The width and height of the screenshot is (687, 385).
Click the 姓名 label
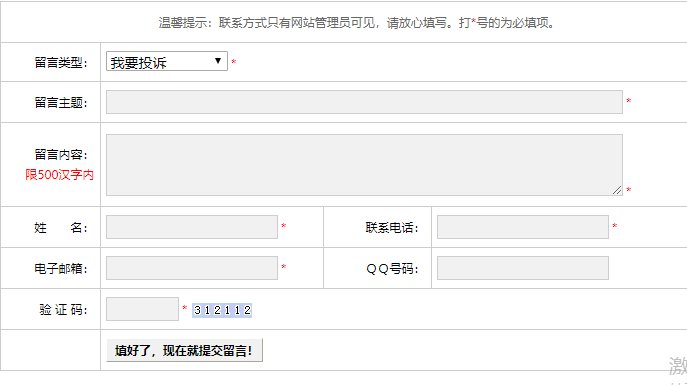point(61,228)
